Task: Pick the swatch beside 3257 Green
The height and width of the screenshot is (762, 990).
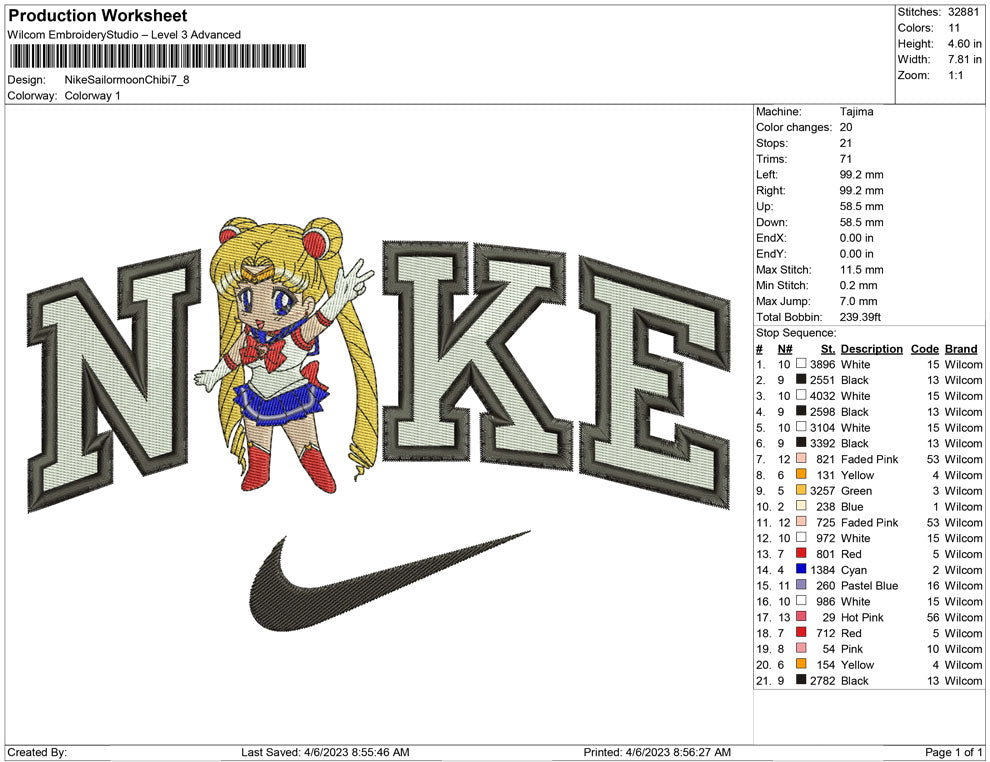Action: (801, 490)
